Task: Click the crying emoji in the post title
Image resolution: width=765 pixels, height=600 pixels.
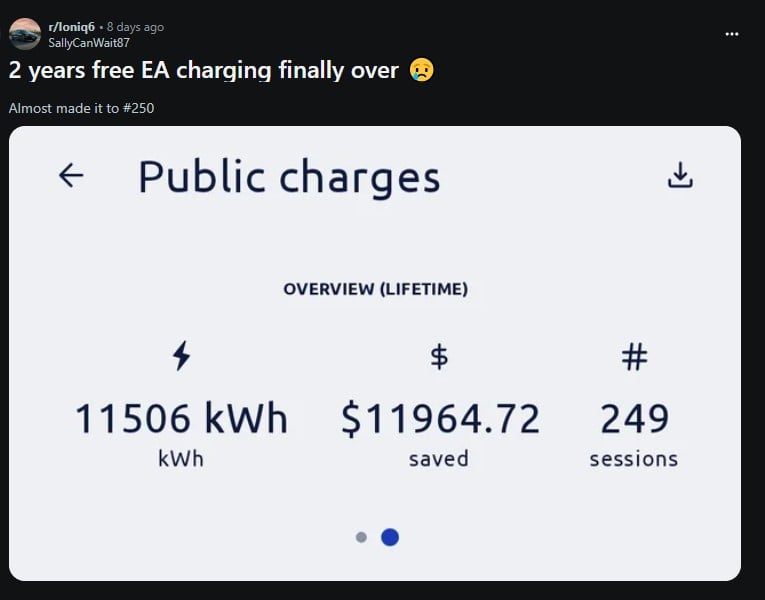Action: click(x=422, y=70)
